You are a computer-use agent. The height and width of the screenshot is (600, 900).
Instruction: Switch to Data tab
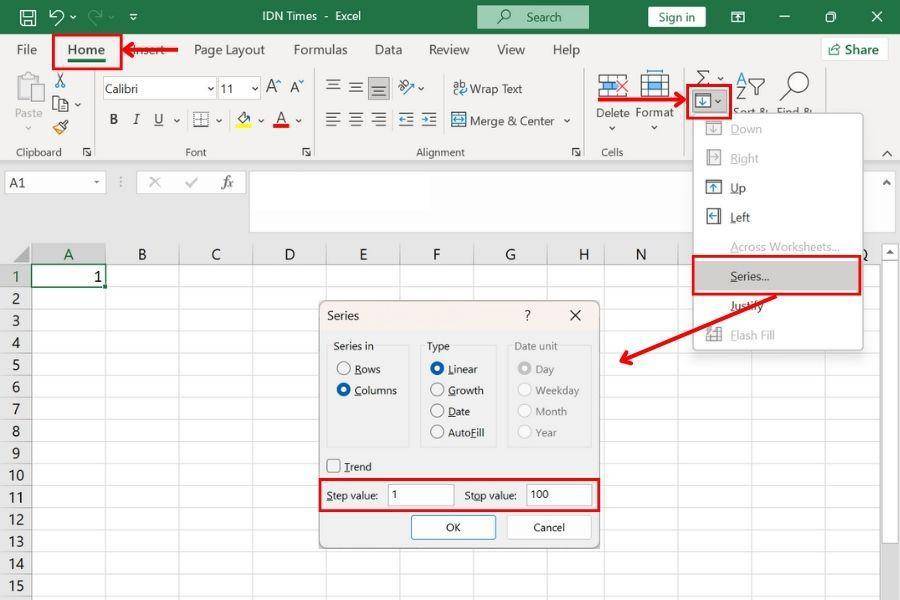coord(388,50)
